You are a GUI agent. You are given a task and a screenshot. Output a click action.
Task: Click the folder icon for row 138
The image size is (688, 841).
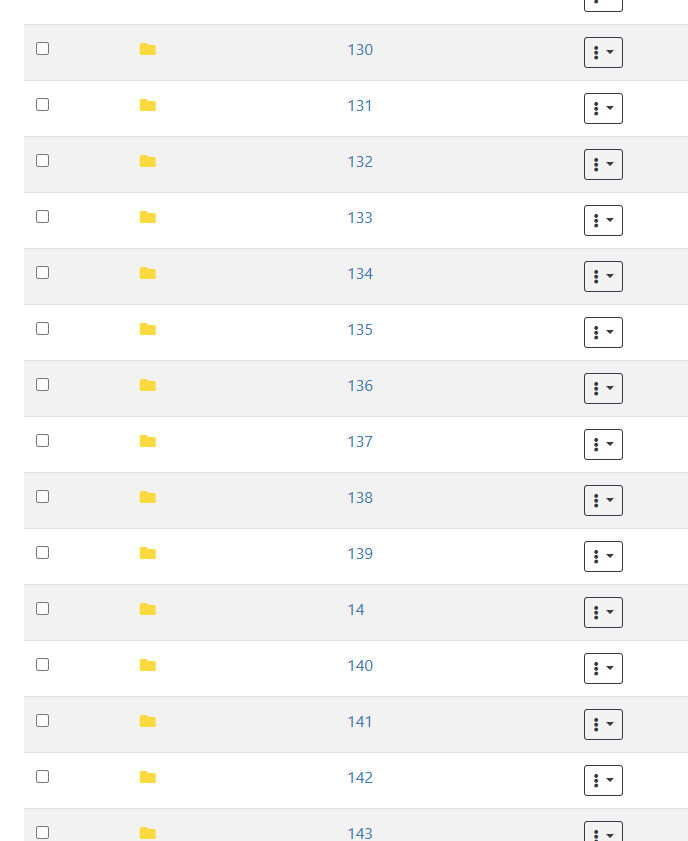(x=148, y=498)
